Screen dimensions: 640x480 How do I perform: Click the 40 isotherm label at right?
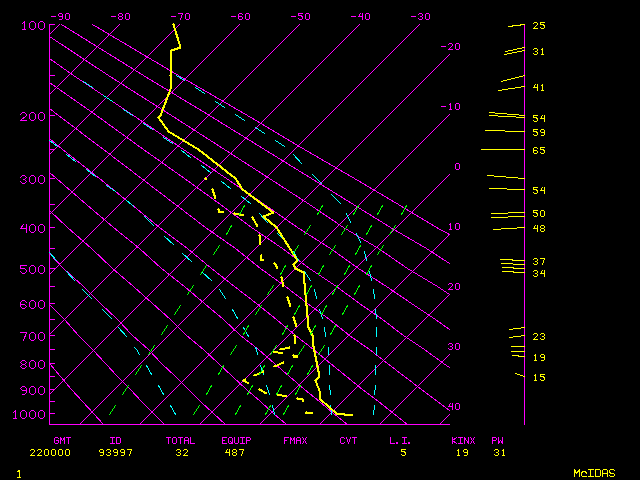(x=454, y=407)
